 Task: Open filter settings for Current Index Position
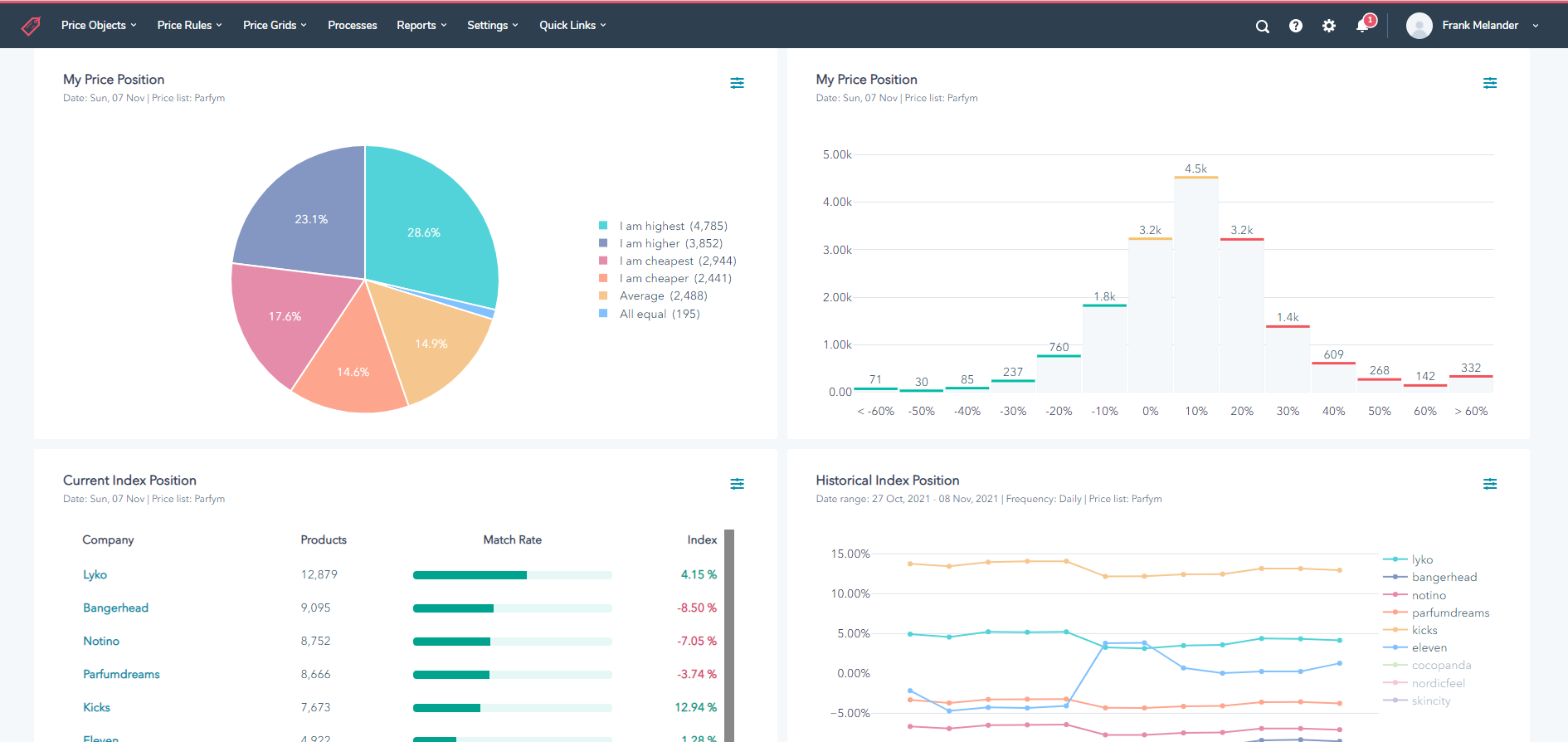point(737,484)
